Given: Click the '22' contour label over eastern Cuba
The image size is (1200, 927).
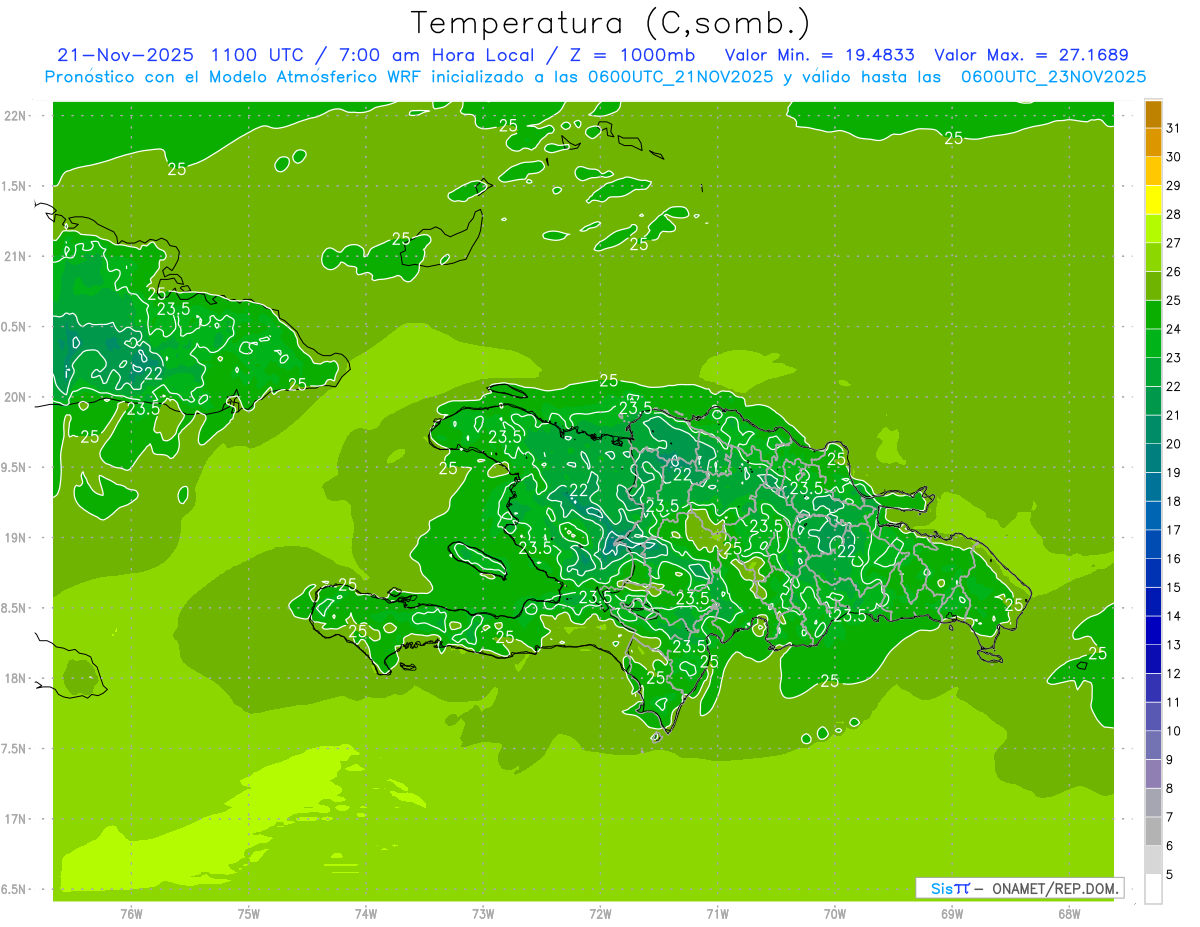Looking at the screenshot, I should point(154,373).
